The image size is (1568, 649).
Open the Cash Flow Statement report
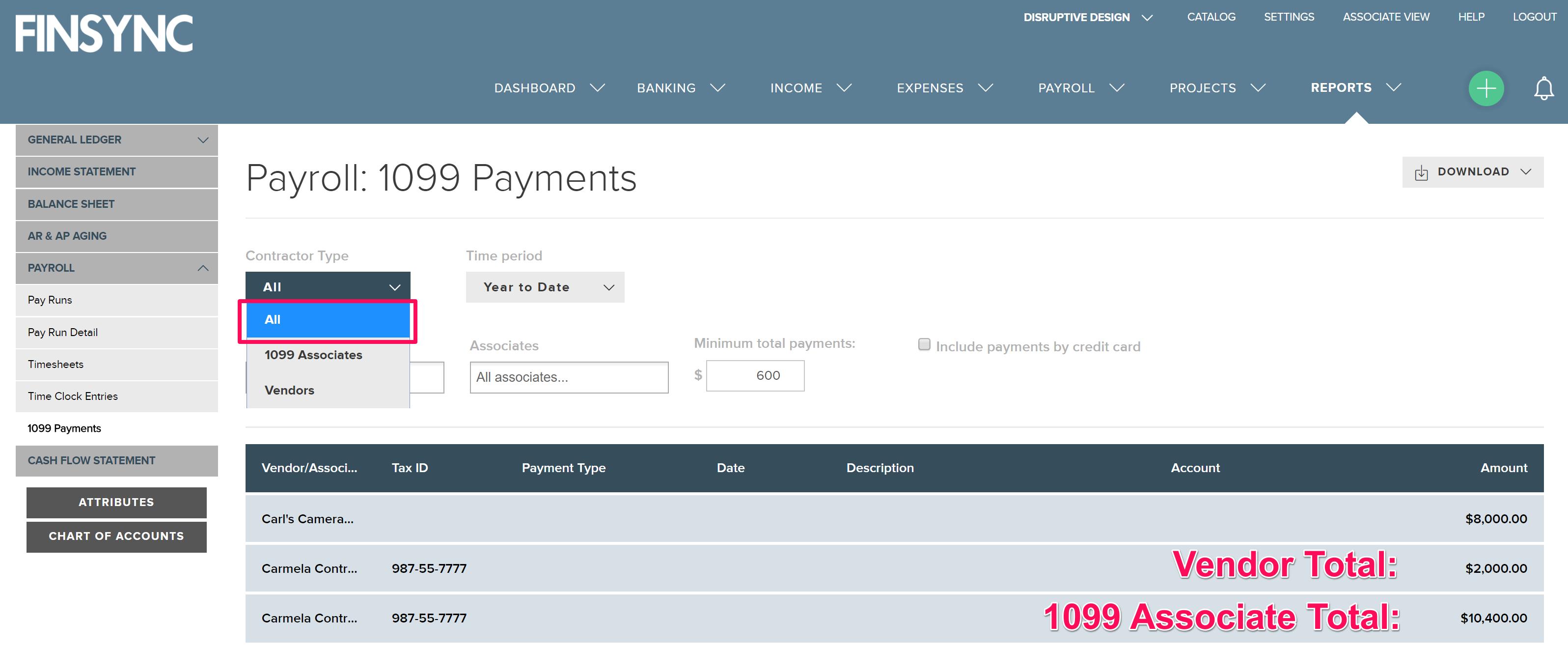pos(116,461)
